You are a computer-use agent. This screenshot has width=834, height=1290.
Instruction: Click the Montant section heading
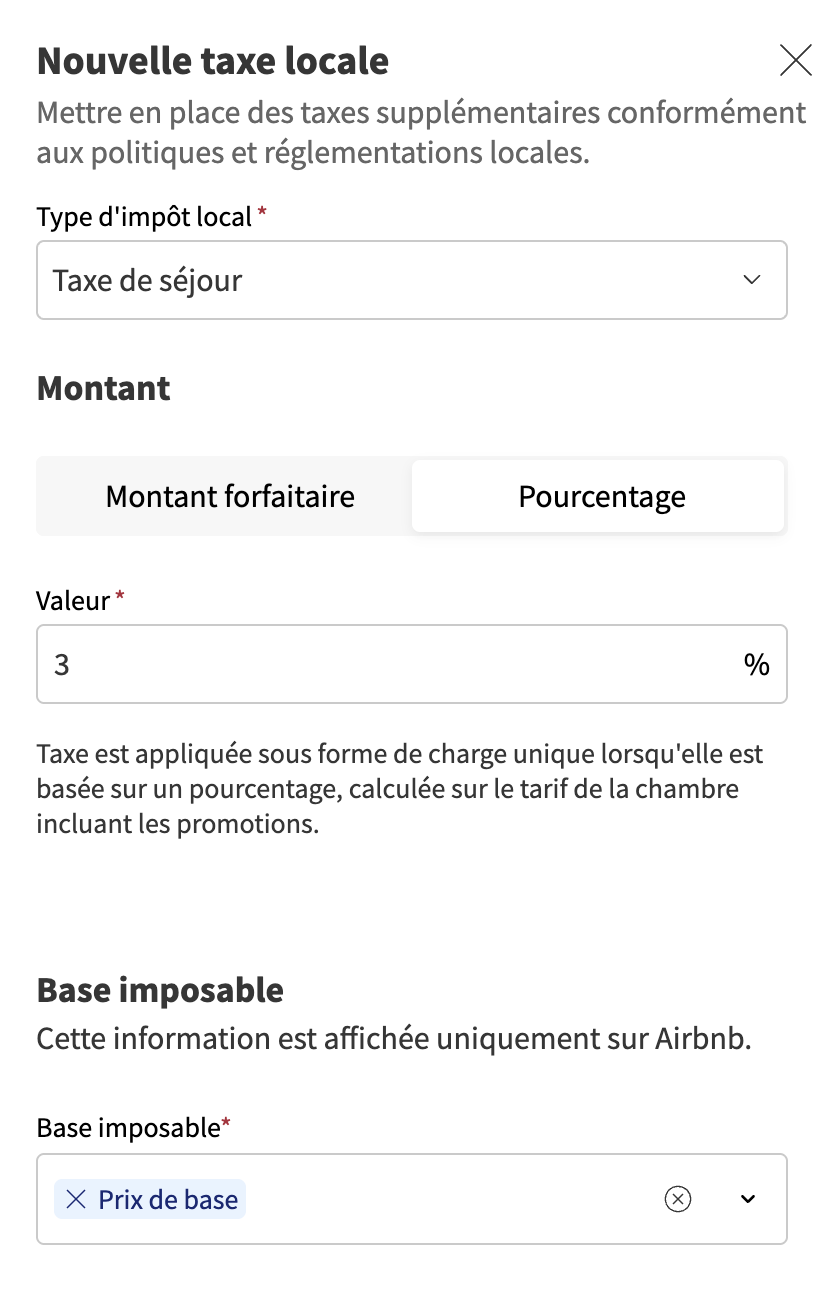(104, 388)
